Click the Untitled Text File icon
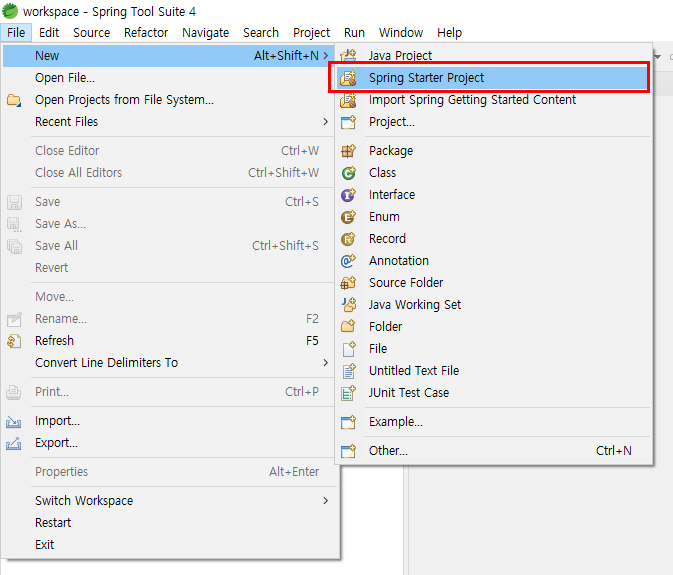The height and width of the screenshot is (575, 673). pyautogui.click(x=348, y=371)
